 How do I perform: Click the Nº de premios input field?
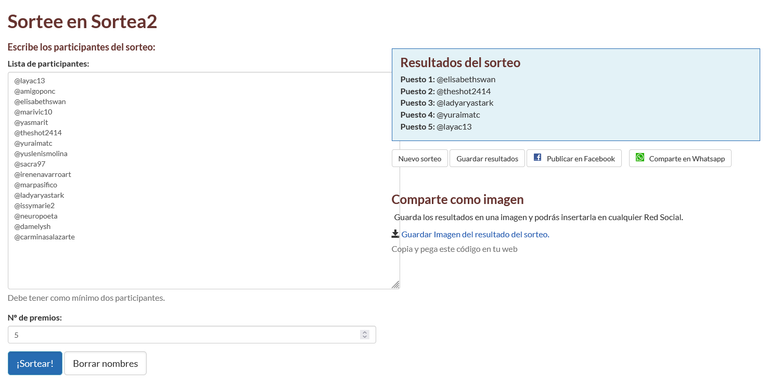click(x=192, y=335)
